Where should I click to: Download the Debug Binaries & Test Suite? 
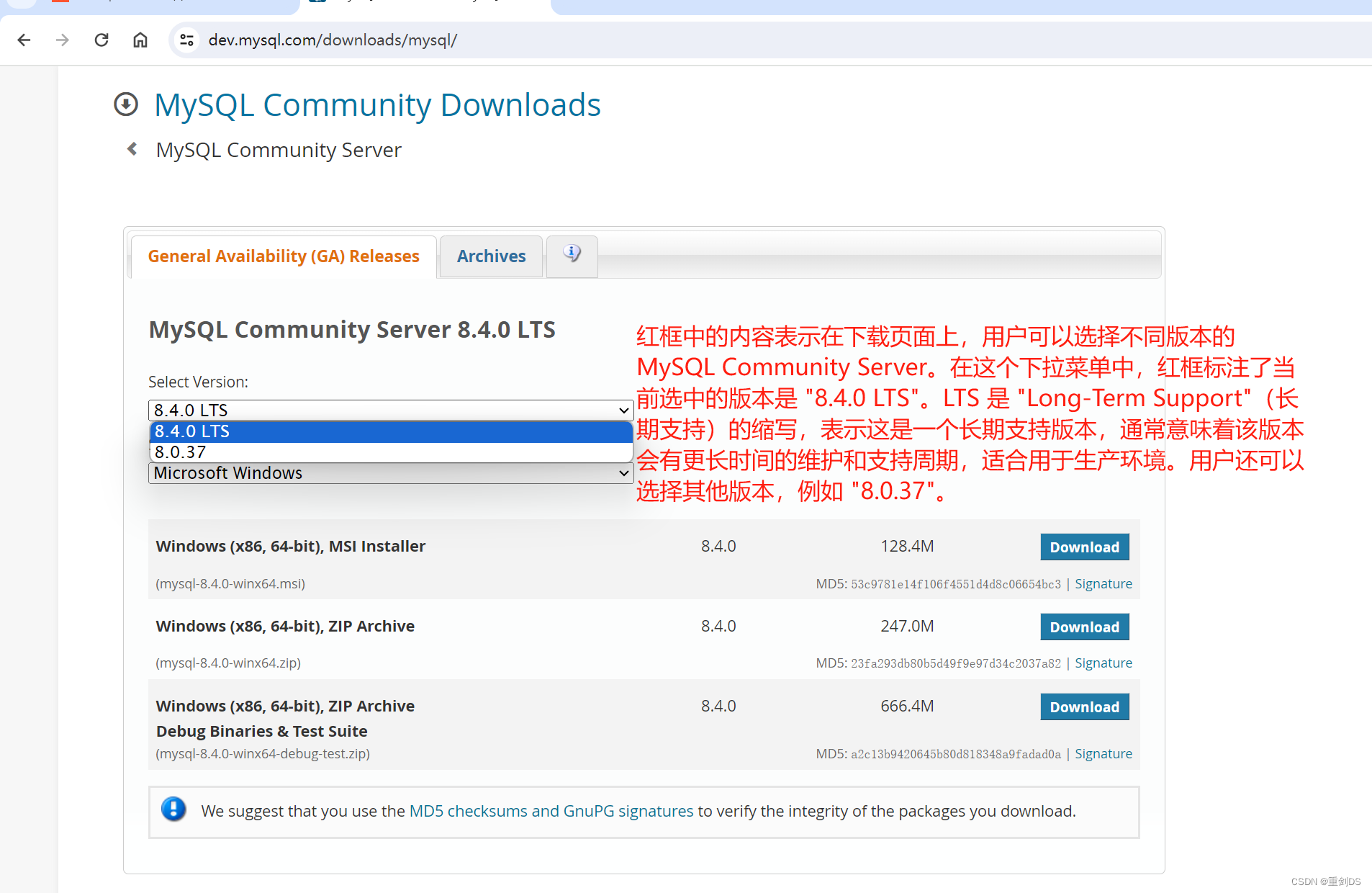(x=1084, y=707)
